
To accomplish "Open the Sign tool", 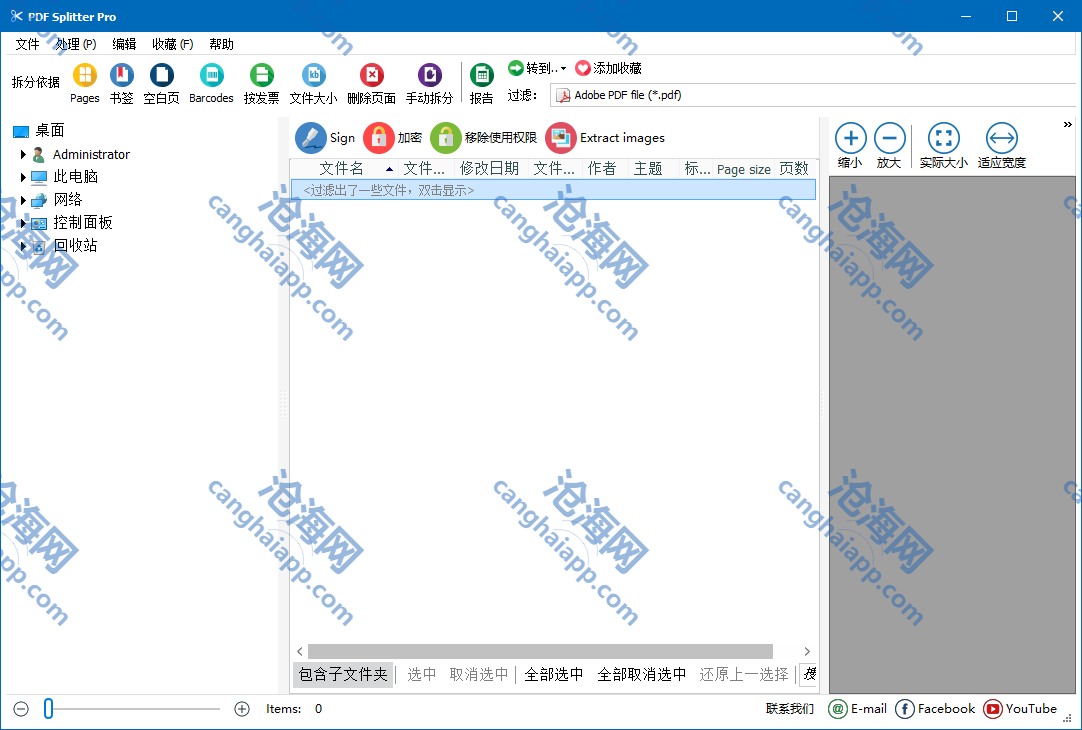I will pos(311,137).
